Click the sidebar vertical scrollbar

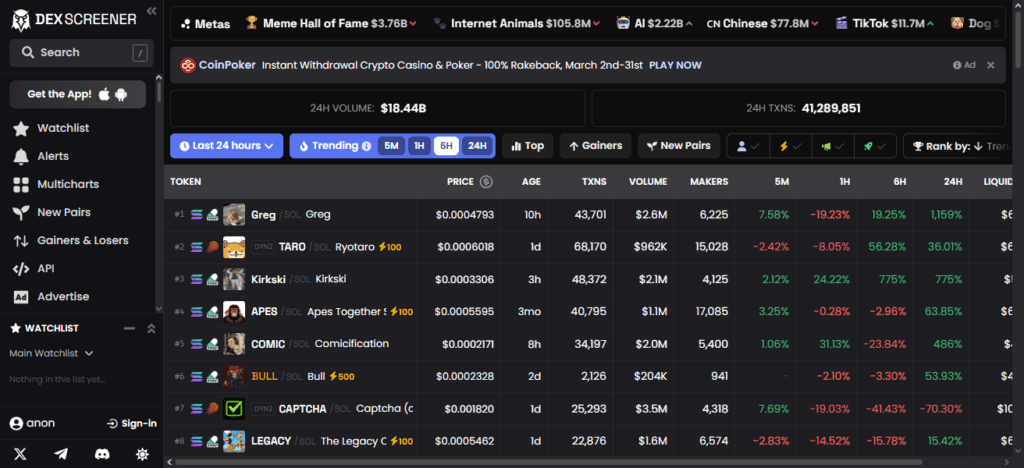159,91
